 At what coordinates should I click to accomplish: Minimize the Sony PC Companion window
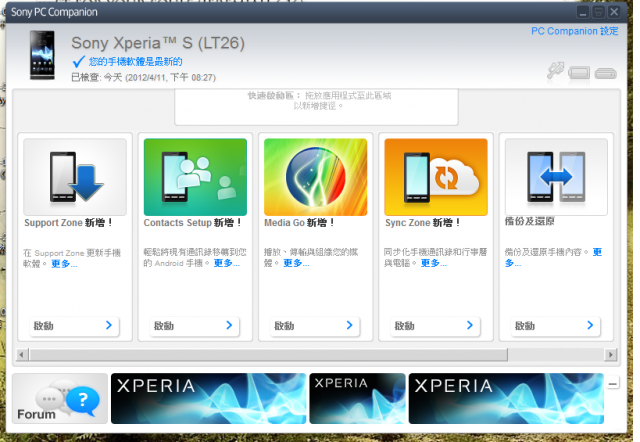pyautogui.click(x=583, y=12)
